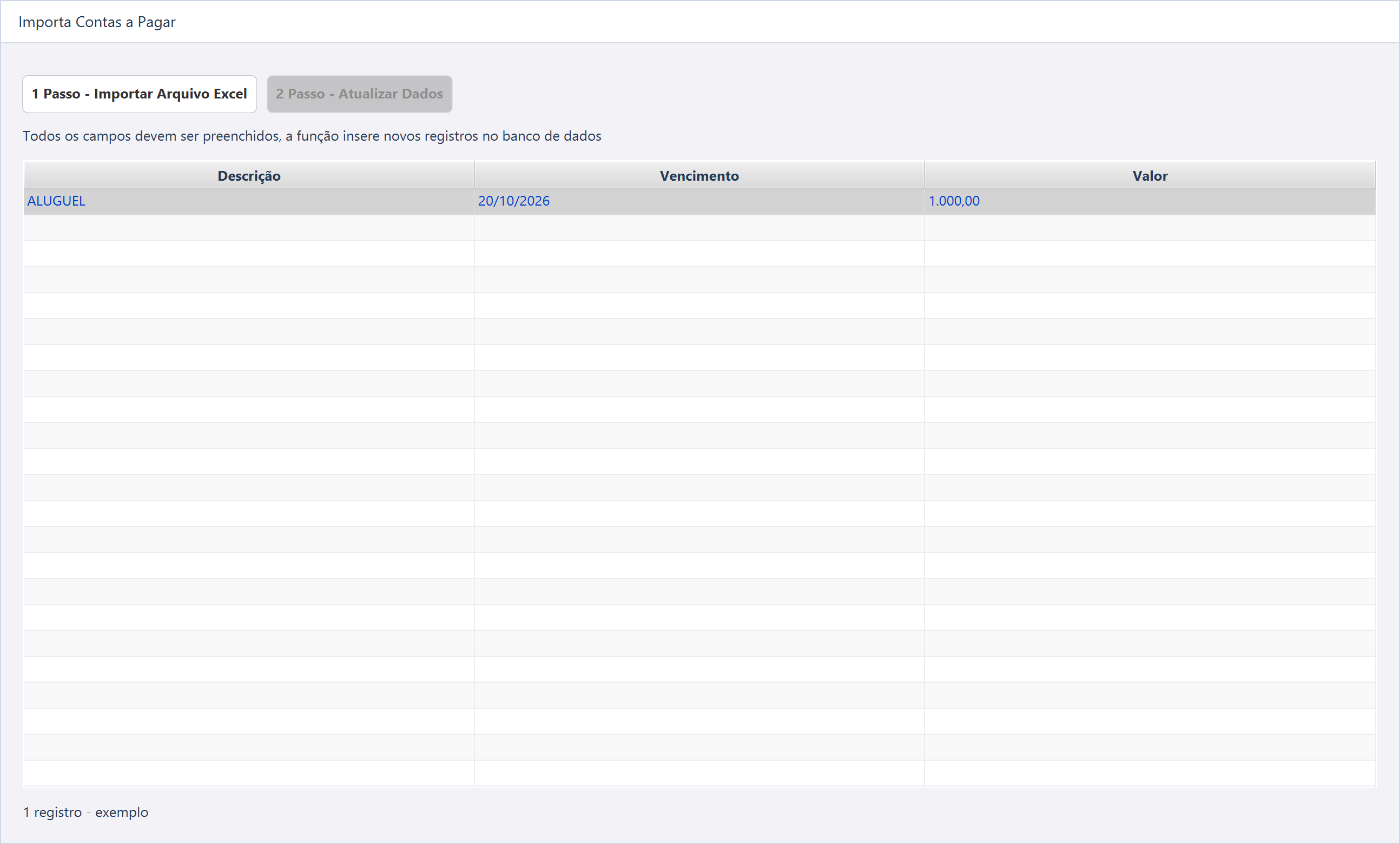Select the 20/10/2026 due date cell
Viewport: 1400px width, 844px height.
(699, 201)
